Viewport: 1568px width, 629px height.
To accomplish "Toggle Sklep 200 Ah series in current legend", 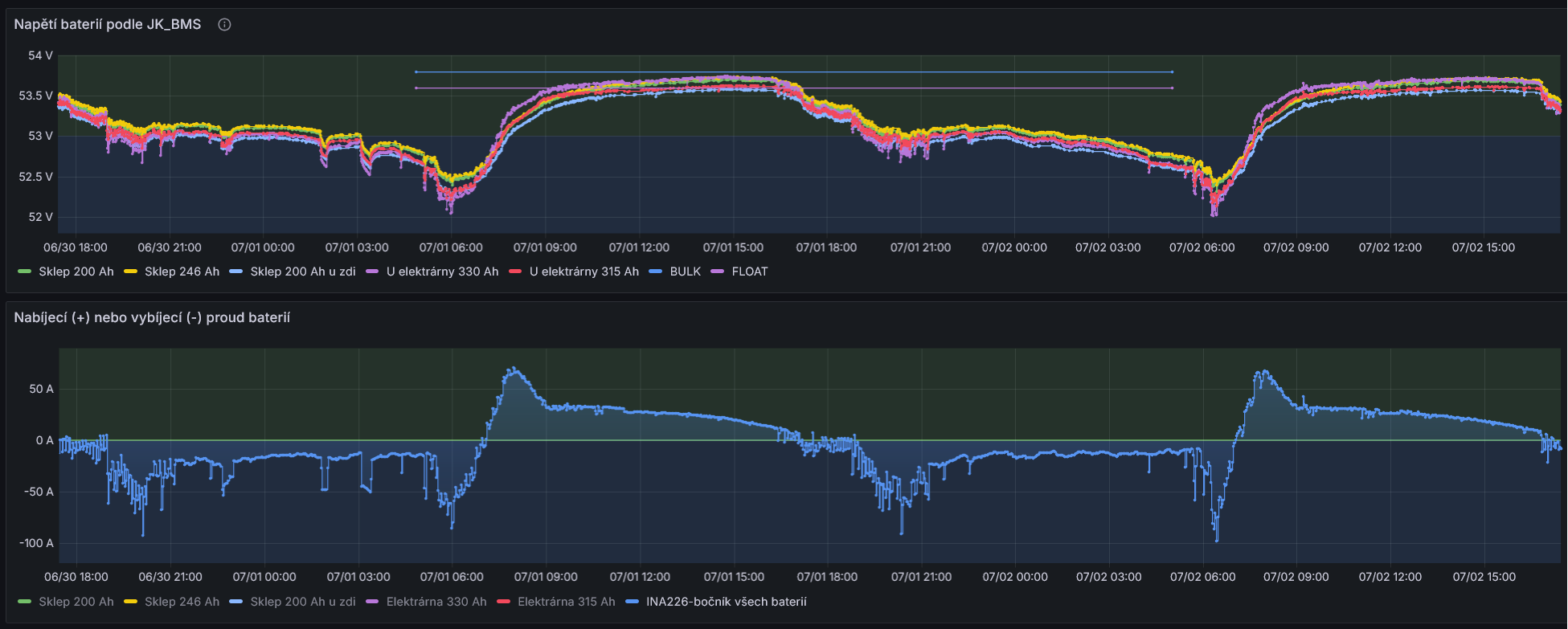I will (x=76, y=602).
